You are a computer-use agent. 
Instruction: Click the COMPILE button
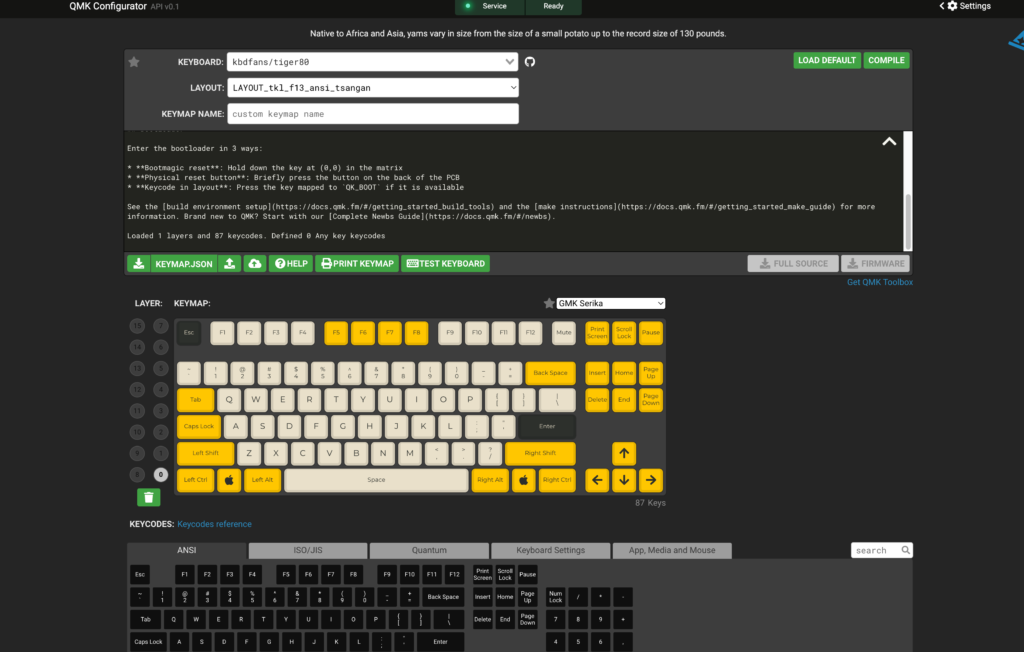point(886,60)
